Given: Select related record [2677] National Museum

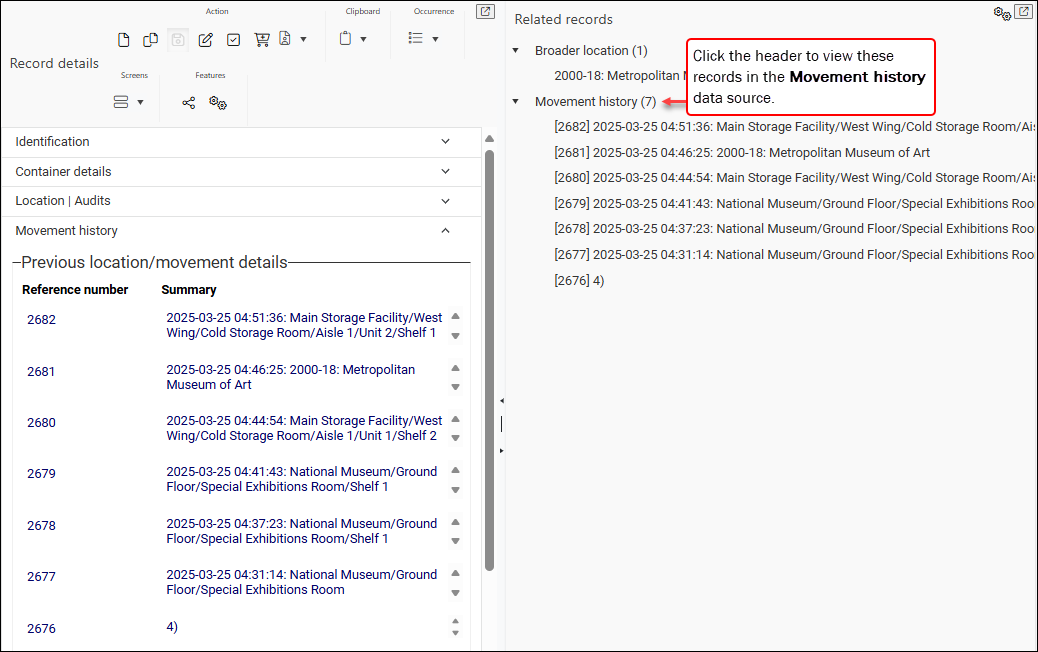Looking at the screenshot, I should [x=794, y=254].
